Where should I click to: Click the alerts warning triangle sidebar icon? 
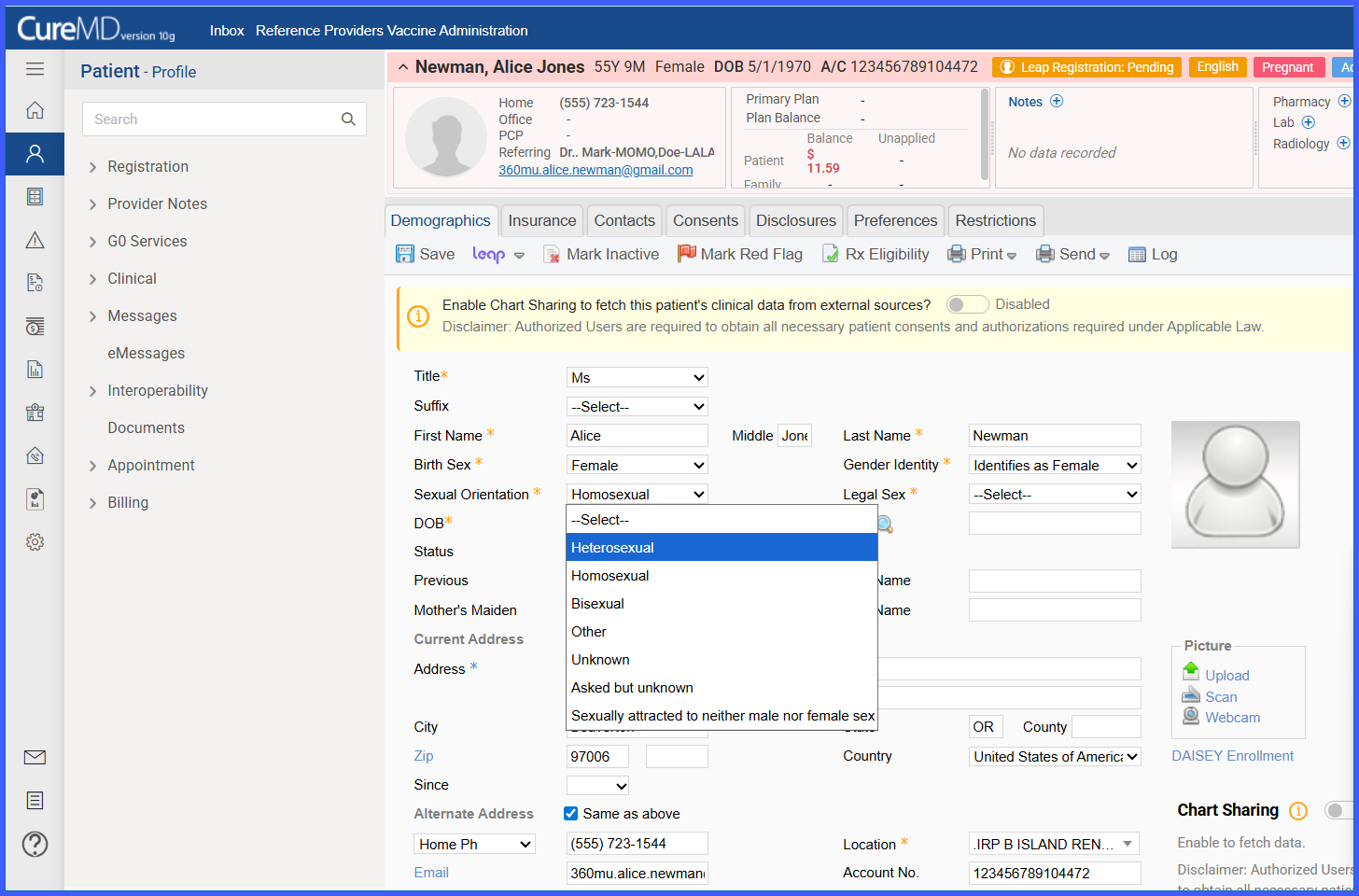tap(35, 240)
